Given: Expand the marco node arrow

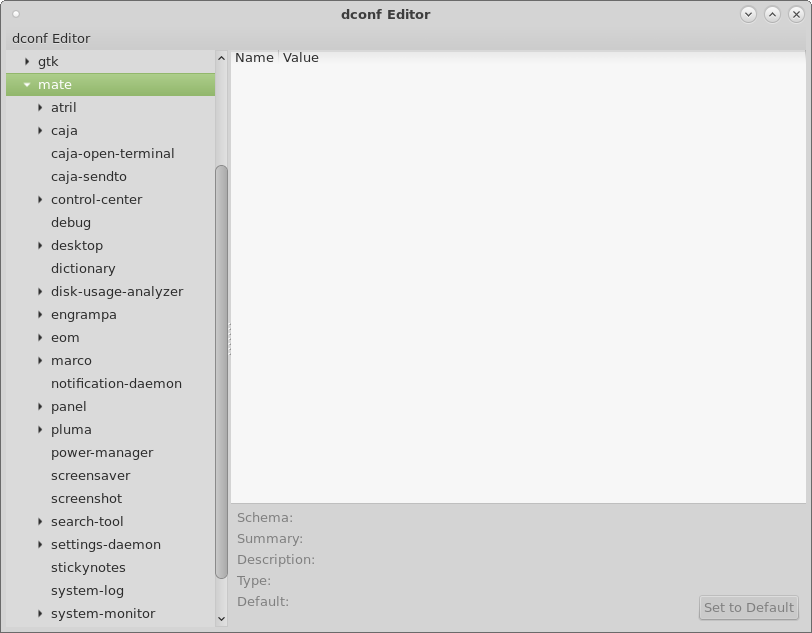Looking at the screenshot, I should pos(40,361).
